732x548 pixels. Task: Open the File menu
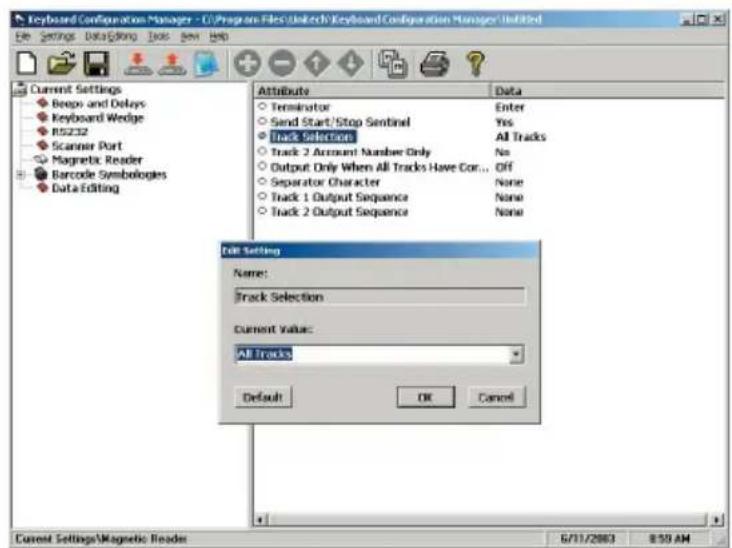pos(22,36)
